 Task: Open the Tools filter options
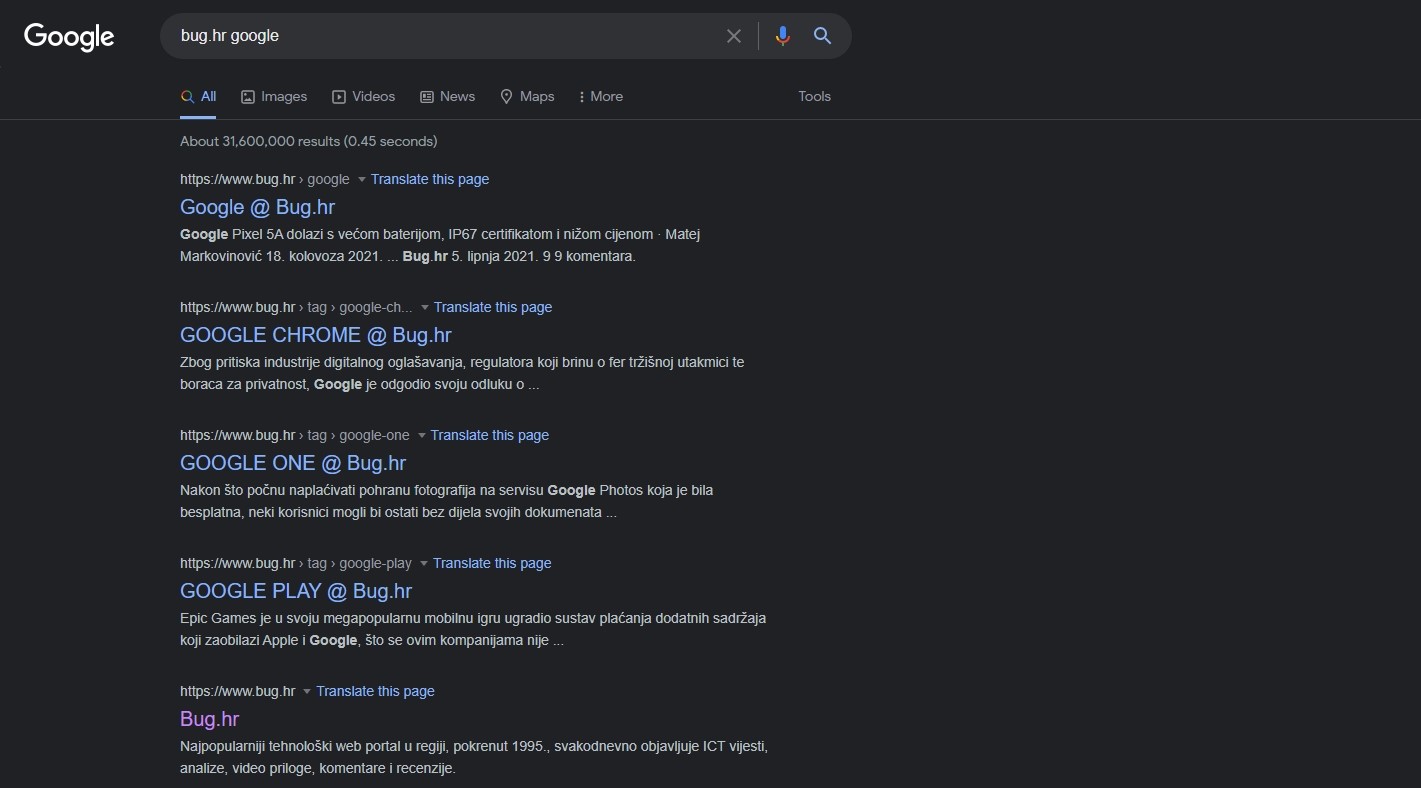pos(814,97)
